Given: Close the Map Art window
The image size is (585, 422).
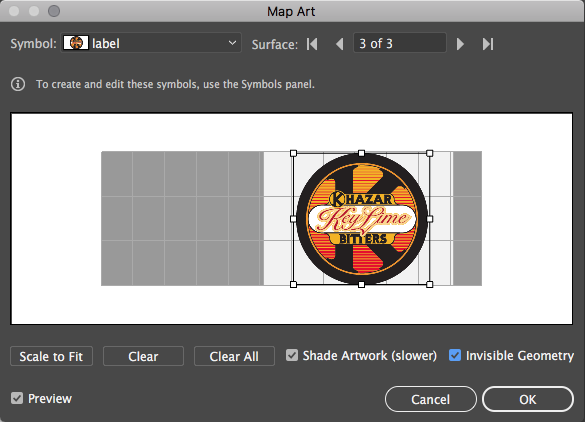Looking at the screenshot, I should (14, 11).
